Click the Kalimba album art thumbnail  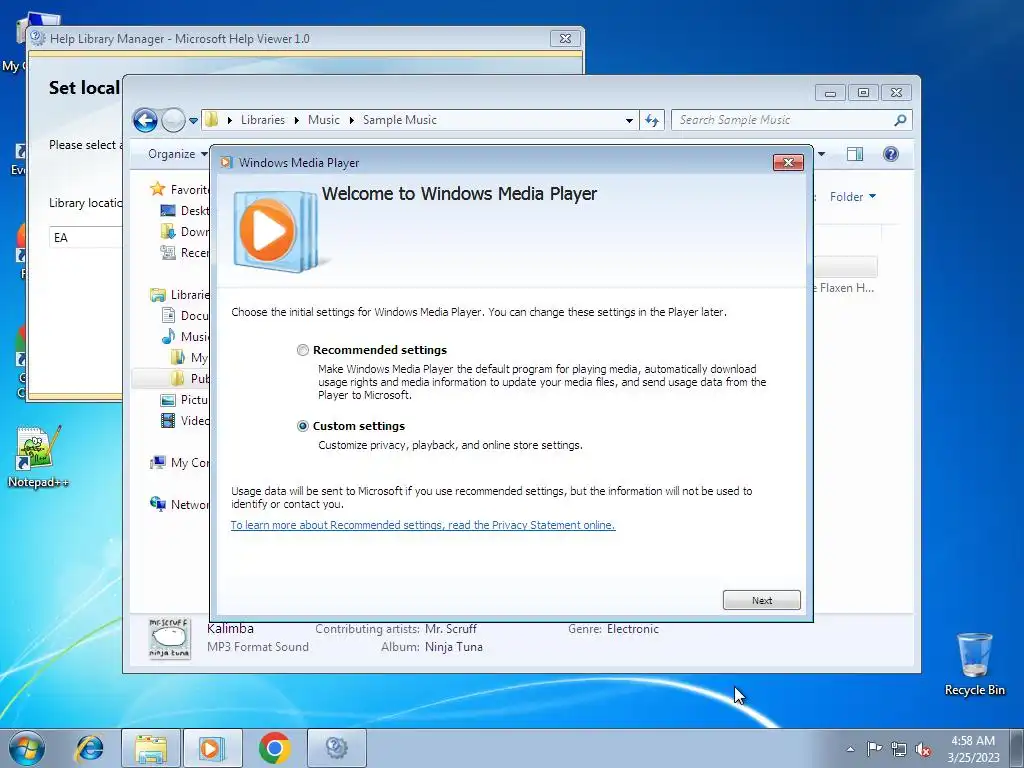pyautogui.click(x=169, y=639)
